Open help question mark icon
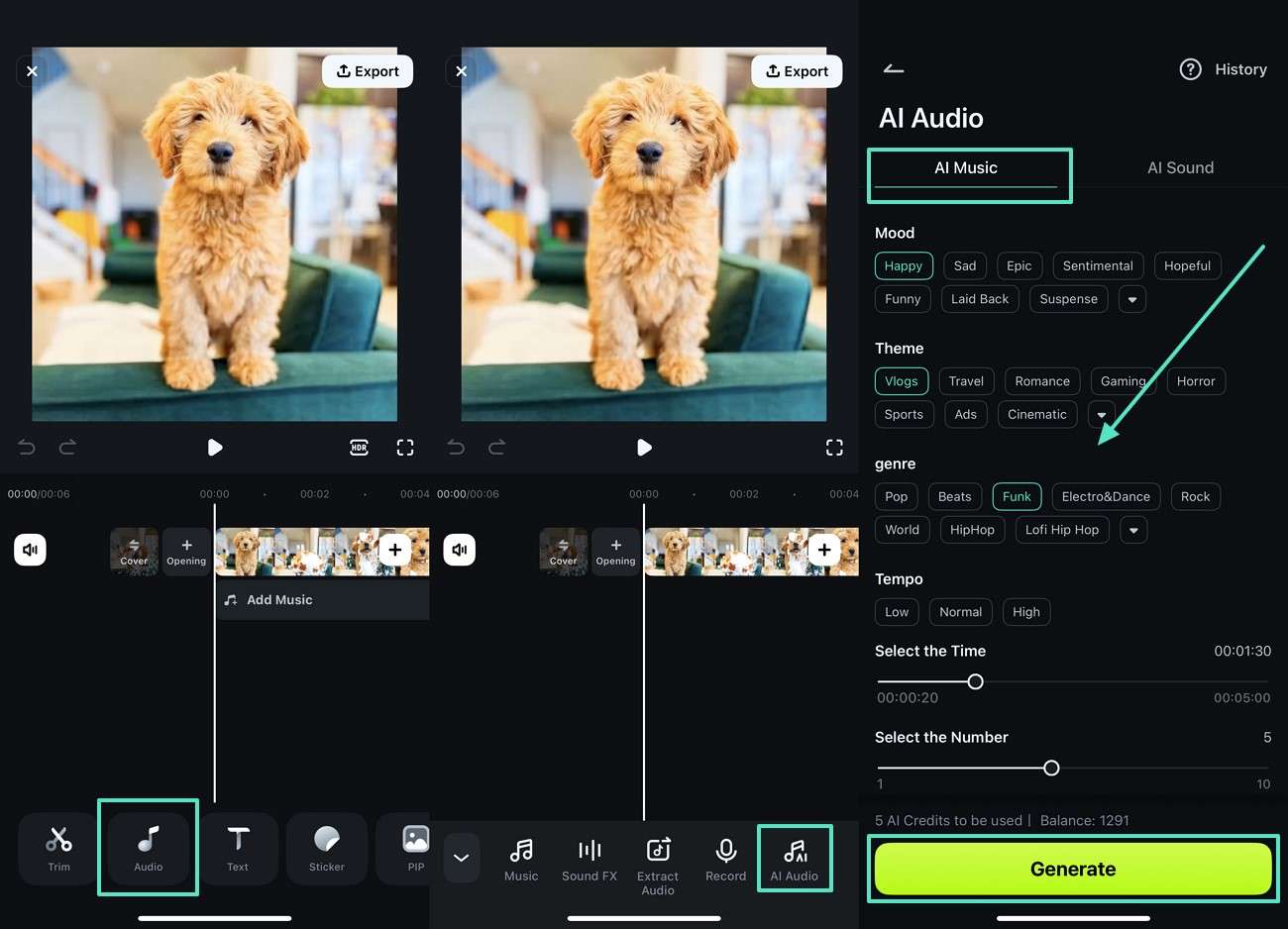Viewport: 1288px width, 929px height. pos(1191,69)
